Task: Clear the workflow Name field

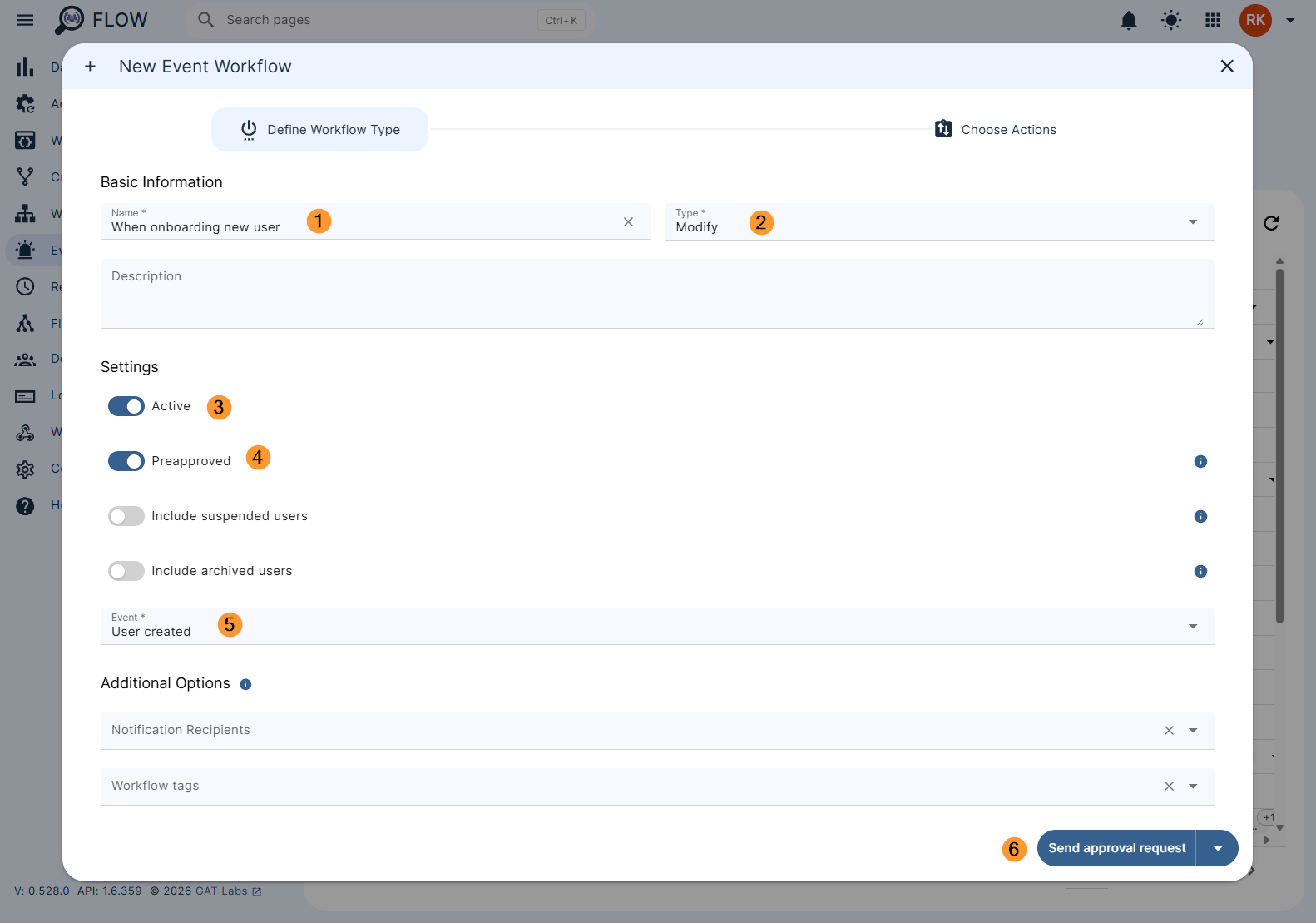Action: click(x=629, y=221)
